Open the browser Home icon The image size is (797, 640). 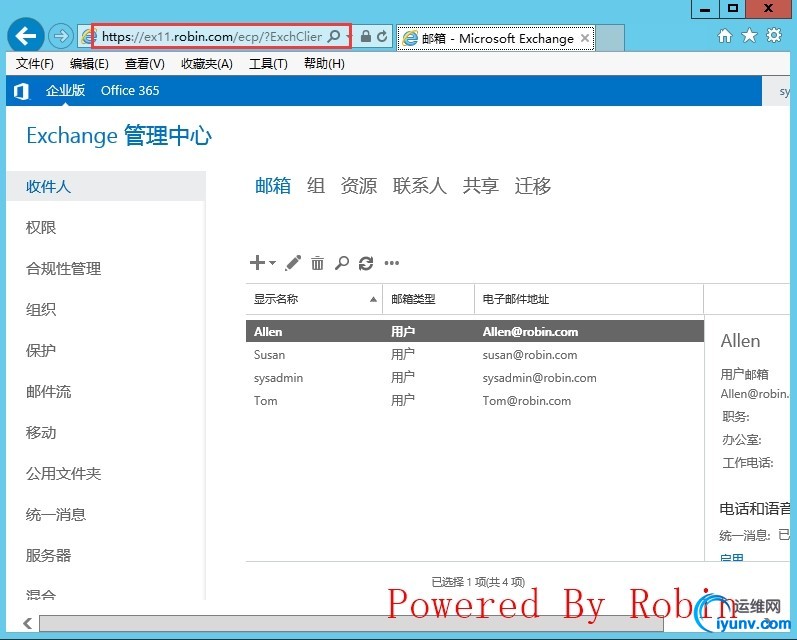tap(725, 36)
